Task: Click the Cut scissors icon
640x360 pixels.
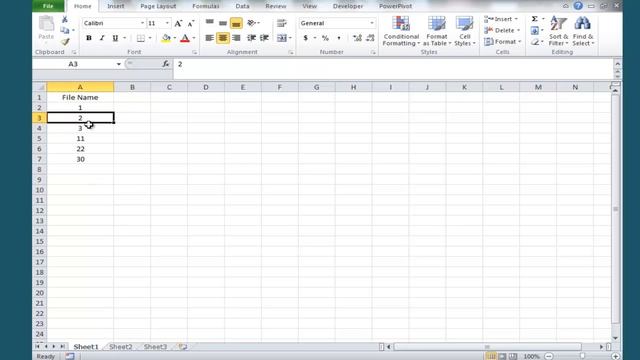Action: [65, 19]
